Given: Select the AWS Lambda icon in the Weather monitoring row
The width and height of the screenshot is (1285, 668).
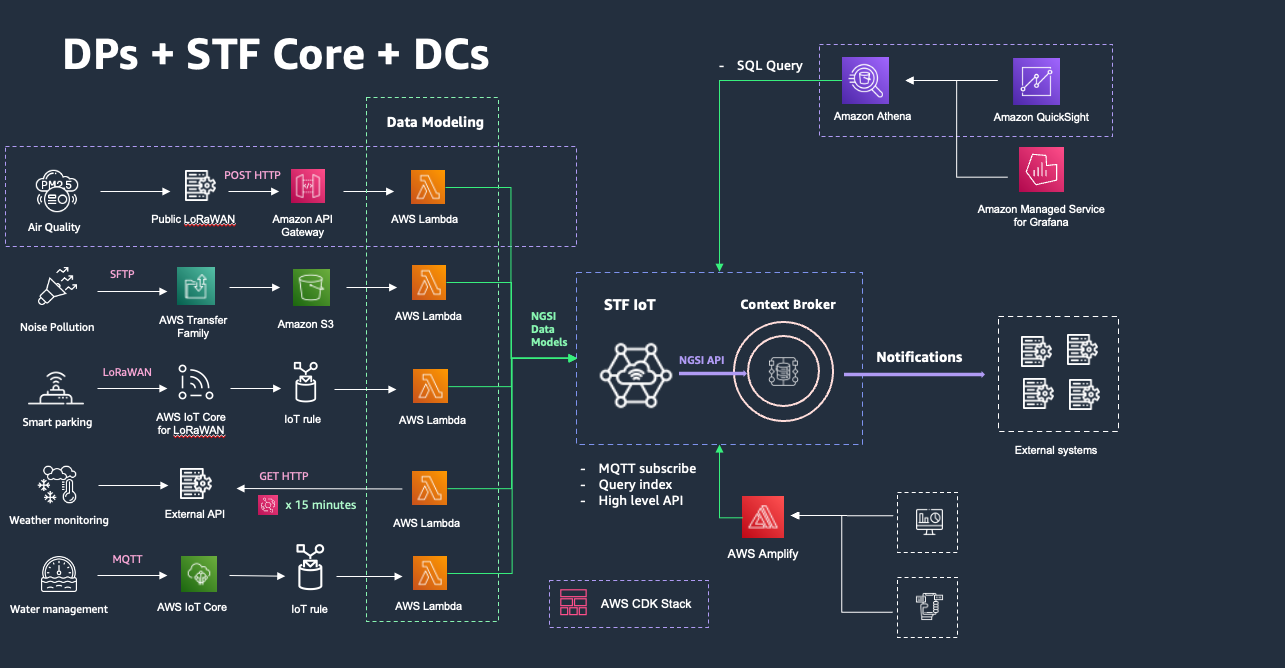Looking at the screenshot, I should [x=428, y=488].
